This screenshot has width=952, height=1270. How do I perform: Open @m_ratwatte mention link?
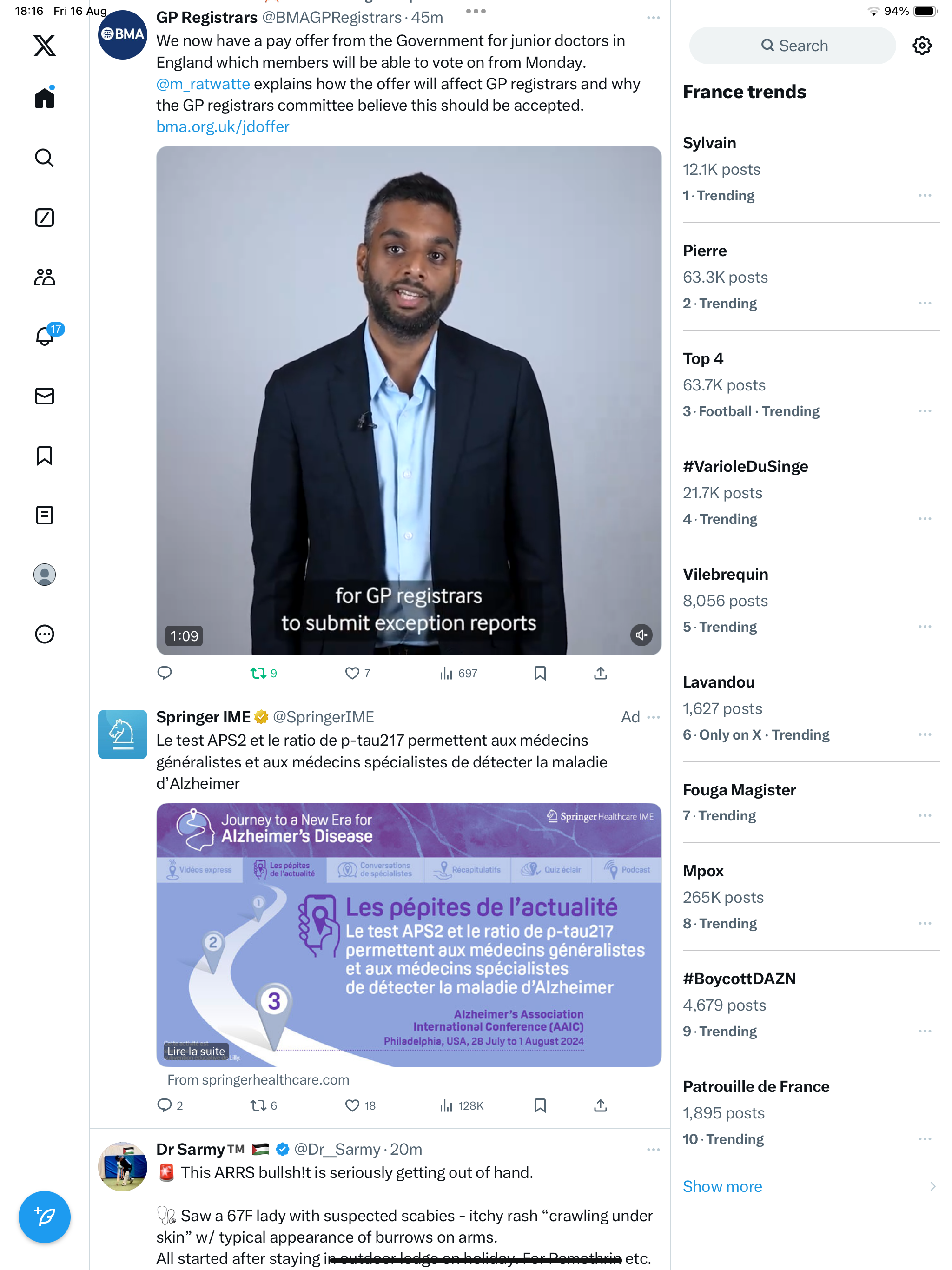coord(203,84)
